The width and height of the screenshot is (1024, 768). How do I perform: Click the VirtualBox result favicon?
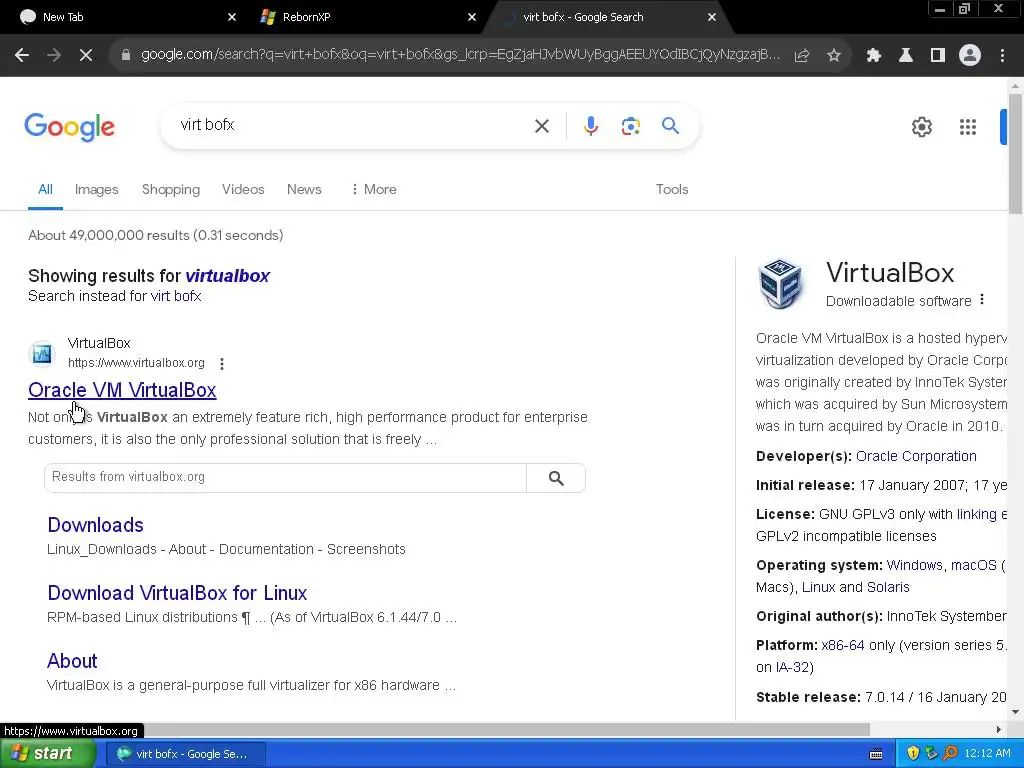pos(42,353)
